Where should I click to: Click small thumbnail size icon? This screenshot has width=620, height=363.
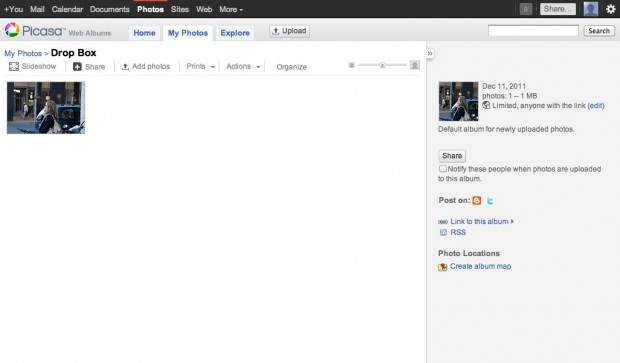pos(352,65)
